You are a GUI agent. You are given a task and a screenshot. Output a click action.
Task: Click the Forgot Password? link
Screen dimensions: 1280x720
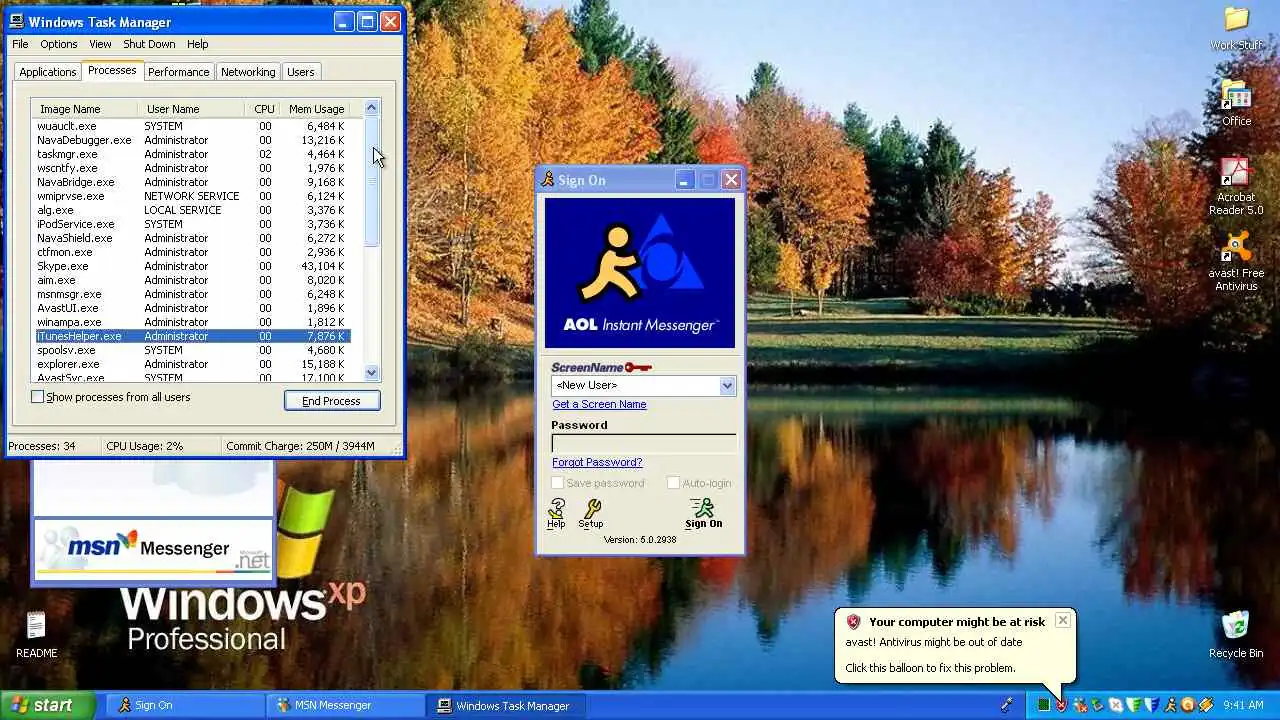[x=597, y=462]
